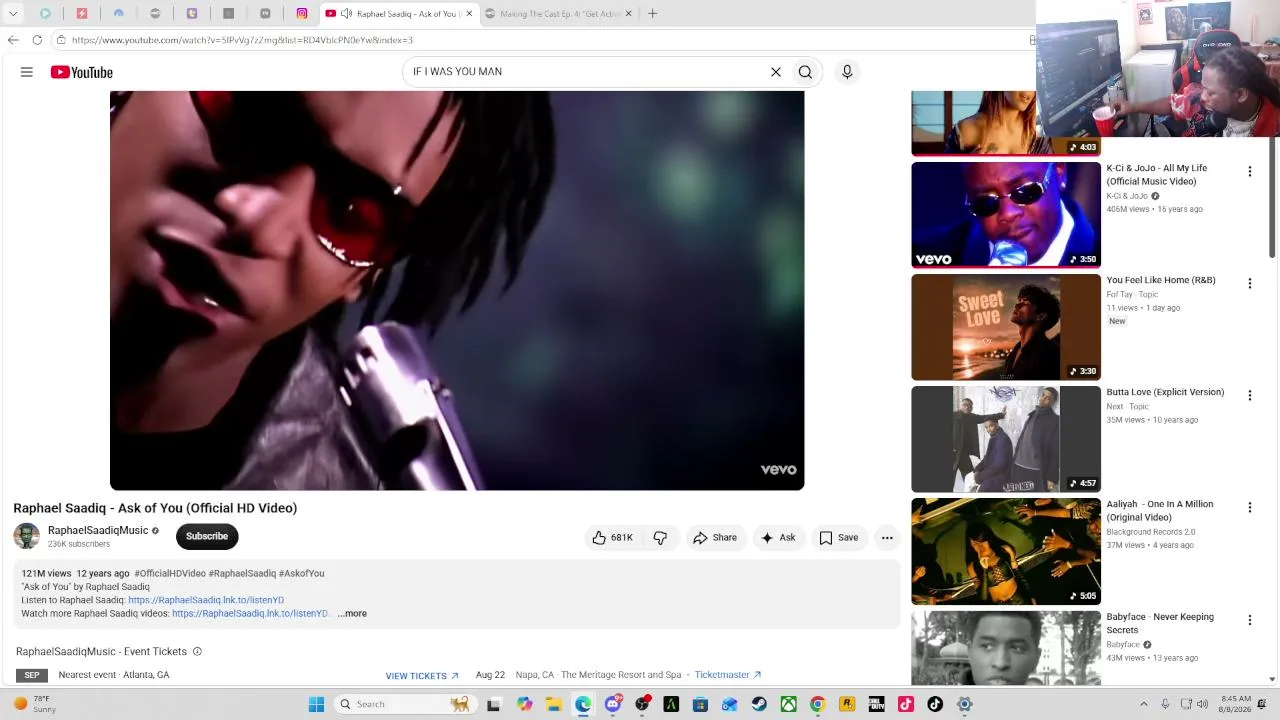Save video to a playlist
Image resolution: width=1280 pixels, height=720 pixels.
839,538
